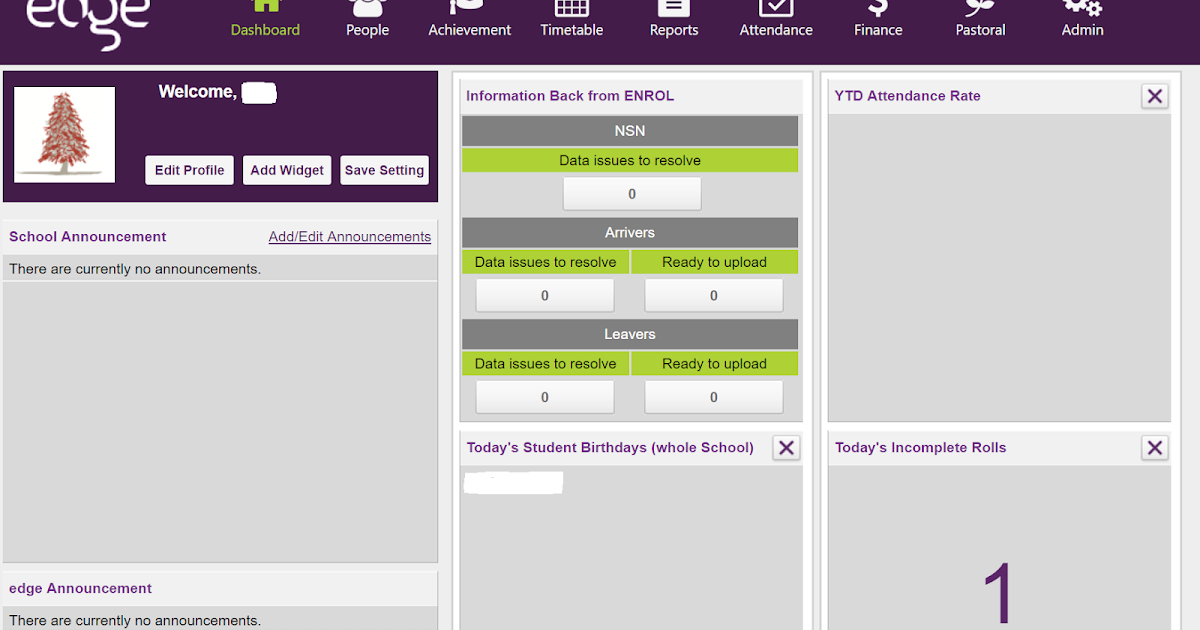Remove the Today's Incomplete Rolls widget

[x=1155, y=448]
